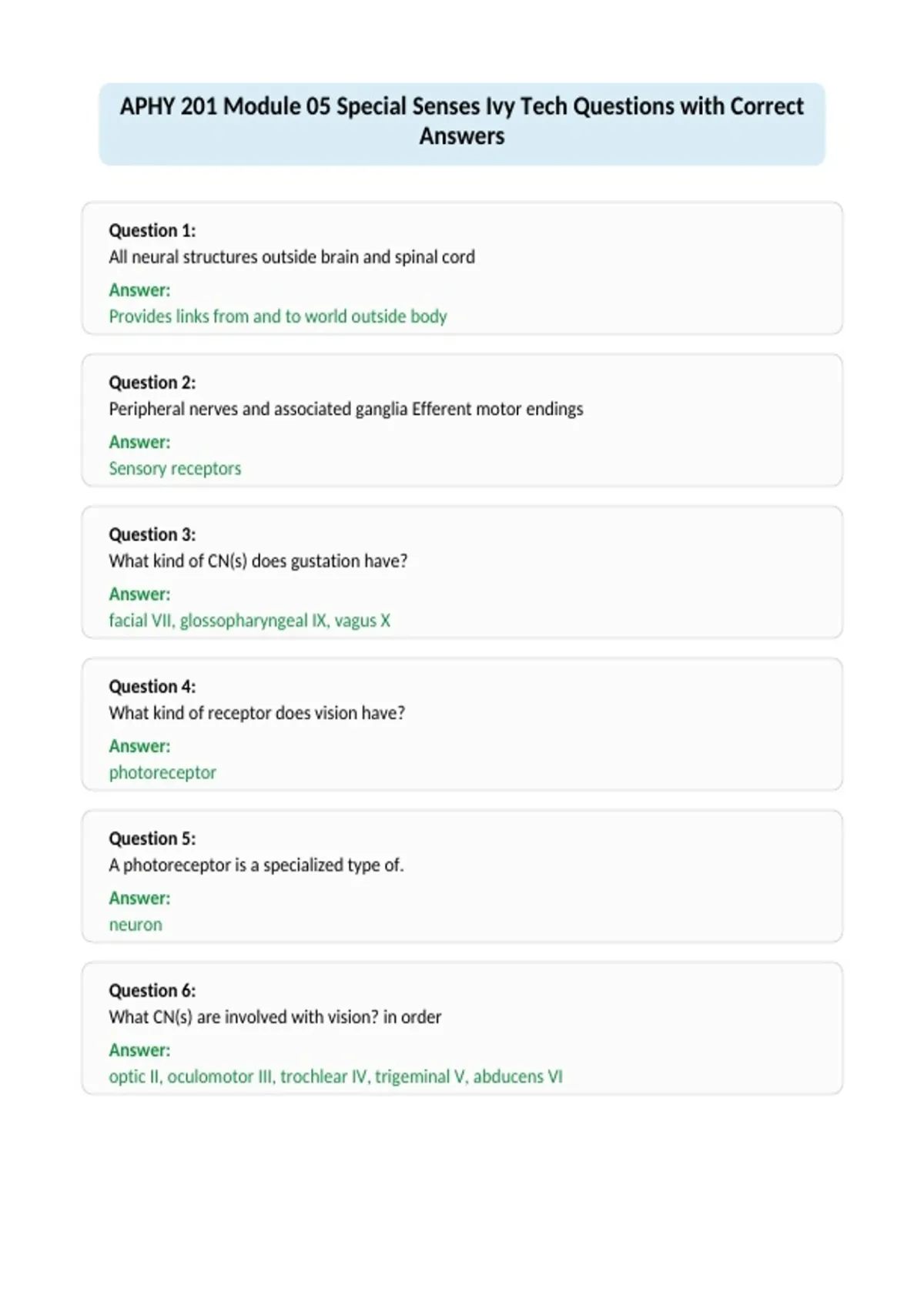
Task: Select the Question 5 heading
Action: click(152, 838)
